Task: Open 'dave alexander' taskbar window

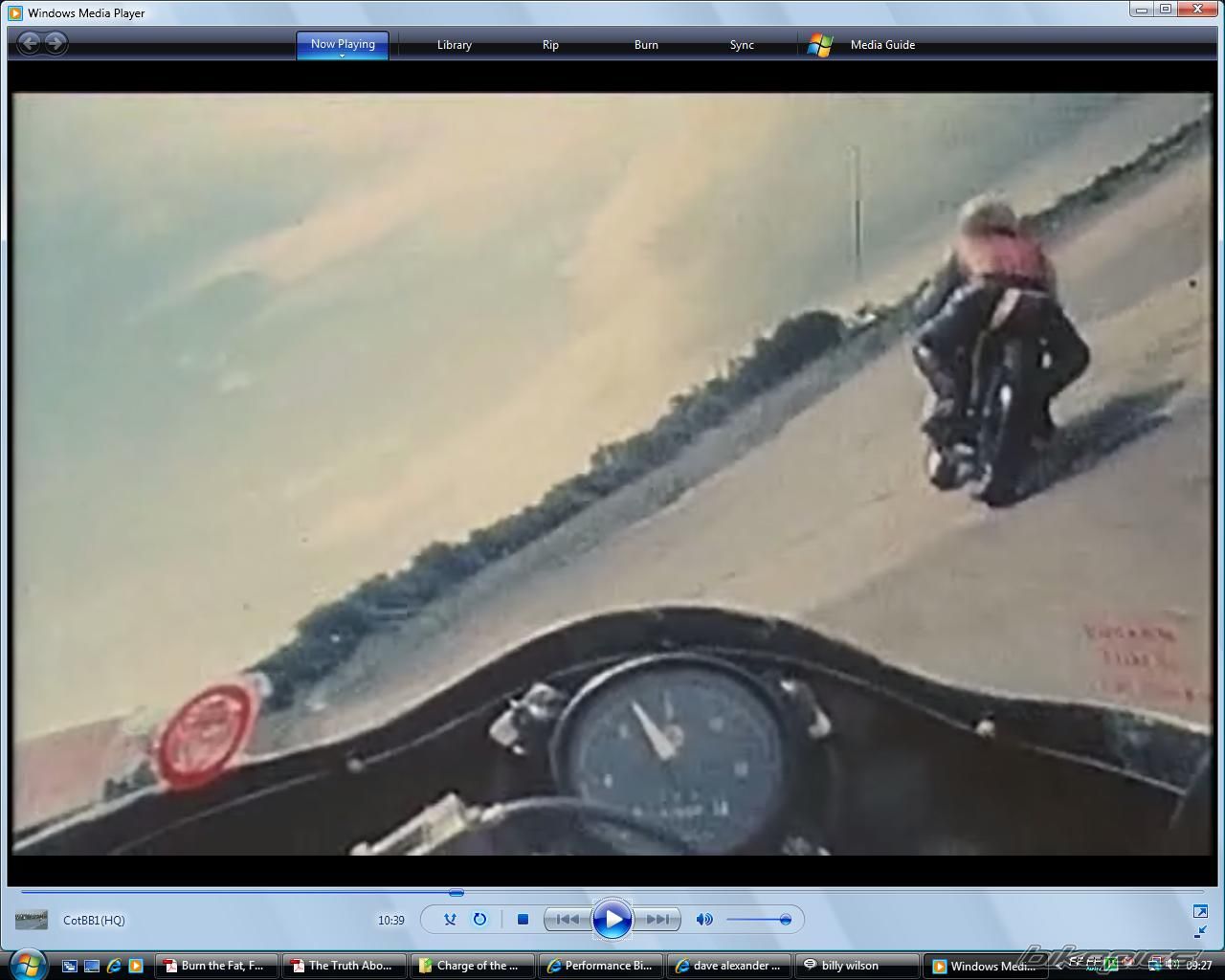Action: [729, 967]
